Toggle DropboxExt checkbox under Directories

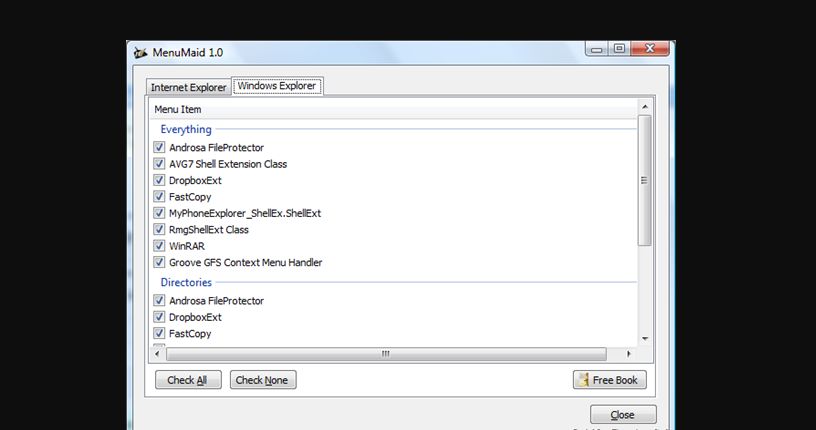pos(159,317)
